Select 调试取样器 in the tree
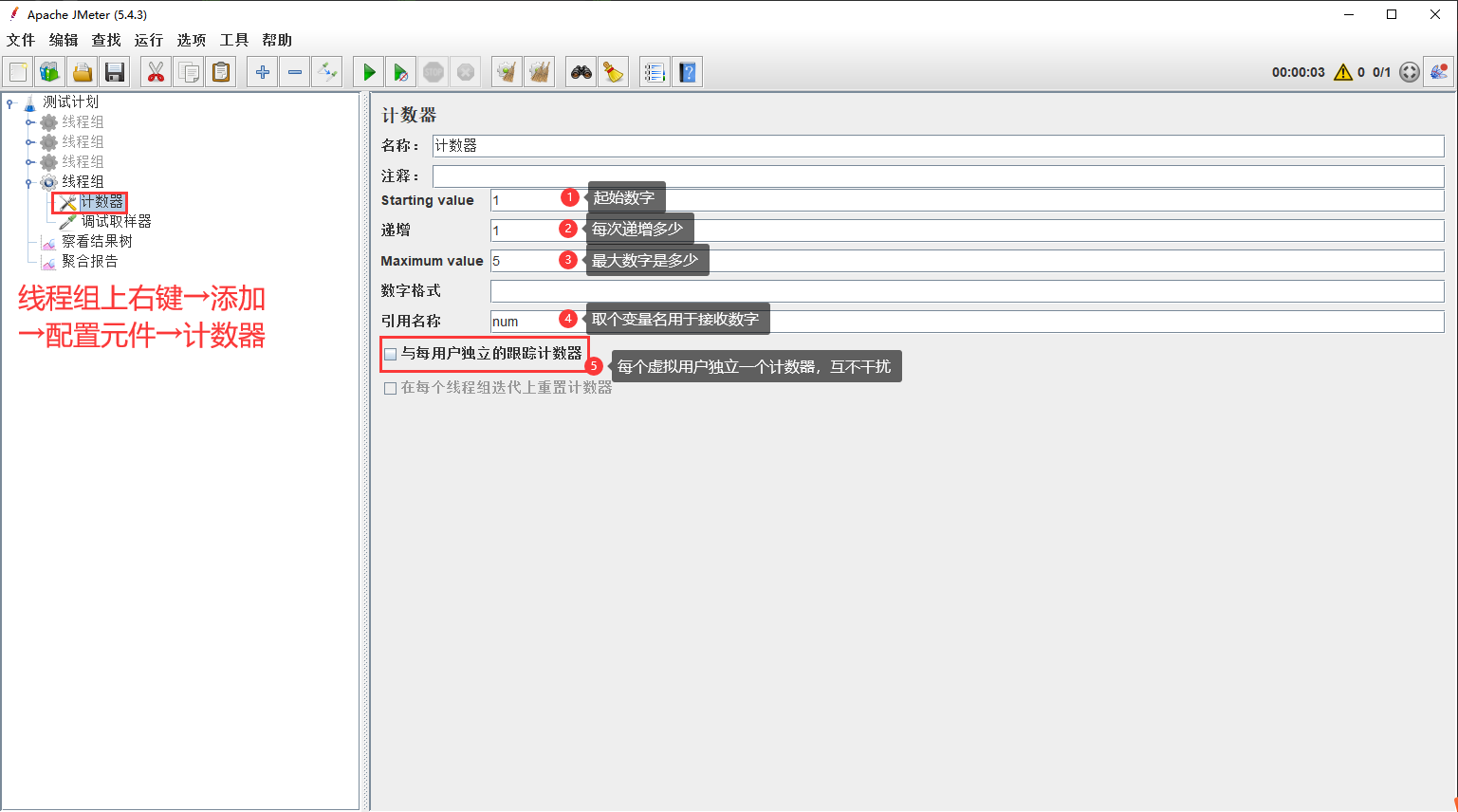Image resolution: width=1458 pixels, height=812 pixels. (x=116, y=222)
